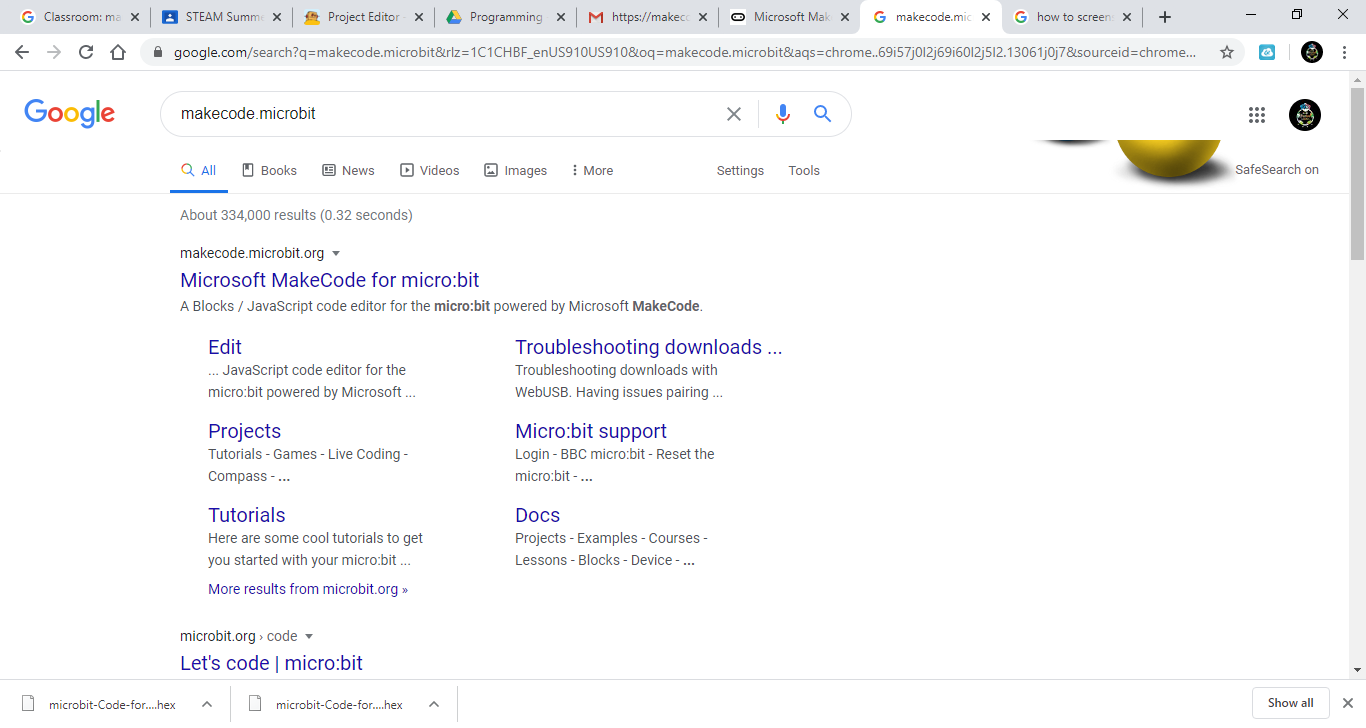Clear the search box with the X
Screen dimensions: 1366x728
point(734,114)
